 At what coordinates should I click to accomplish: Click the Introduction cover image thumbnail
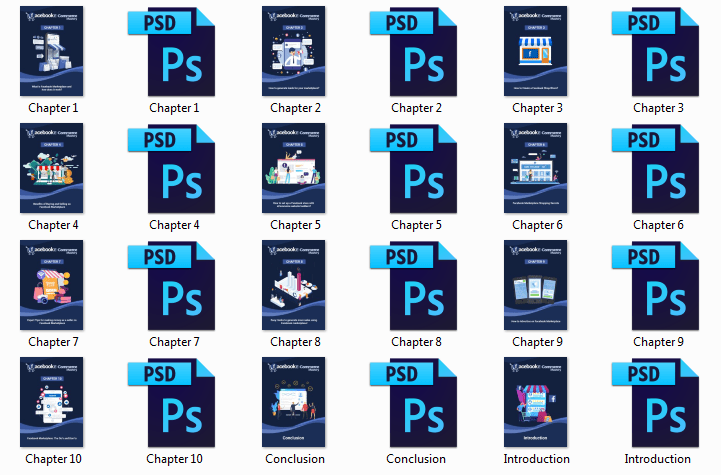537,402
